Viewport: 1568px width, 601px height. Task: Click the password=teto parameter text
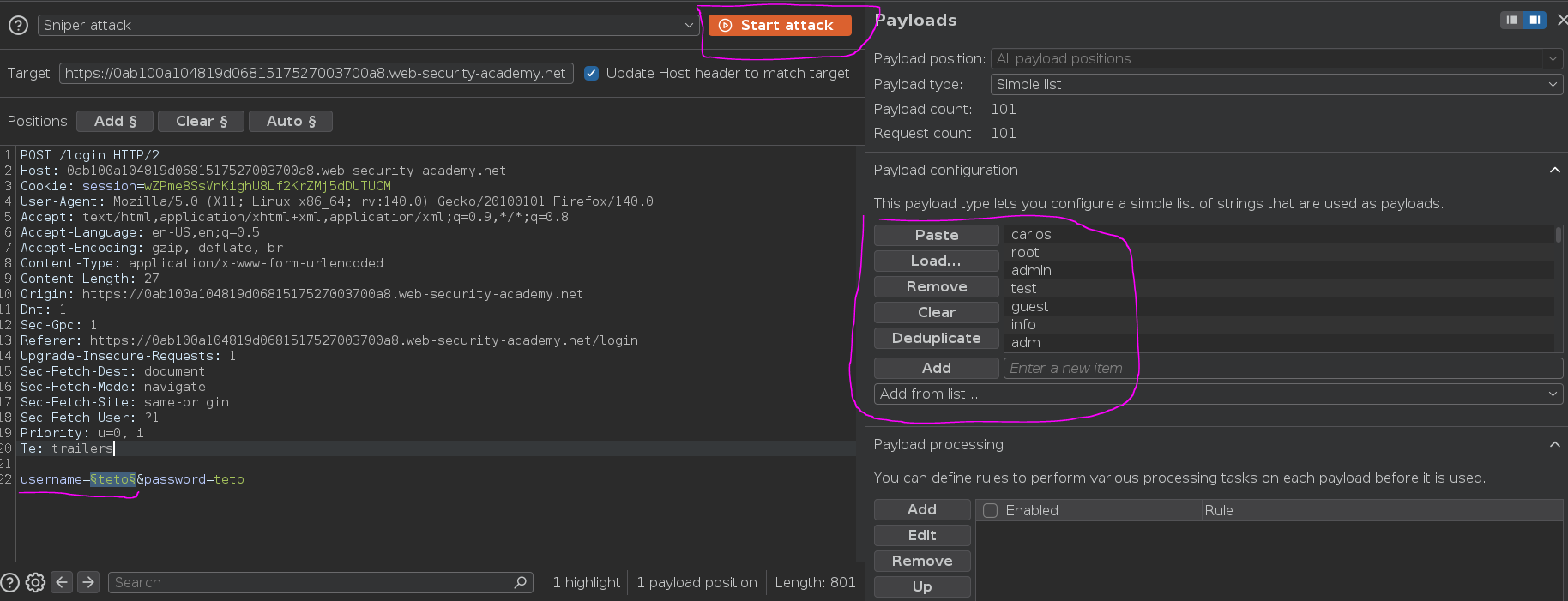click(194, 479)
